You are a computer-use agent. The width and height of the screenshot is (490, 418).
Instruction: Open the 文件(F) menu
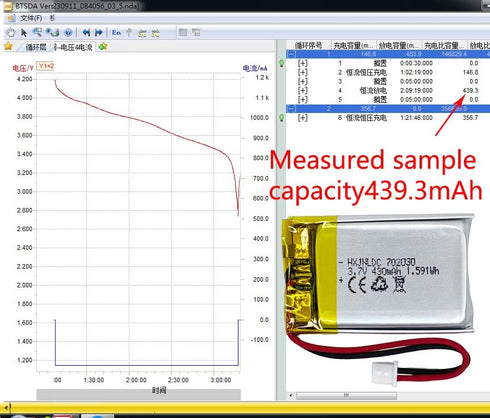tap(31, 18)
